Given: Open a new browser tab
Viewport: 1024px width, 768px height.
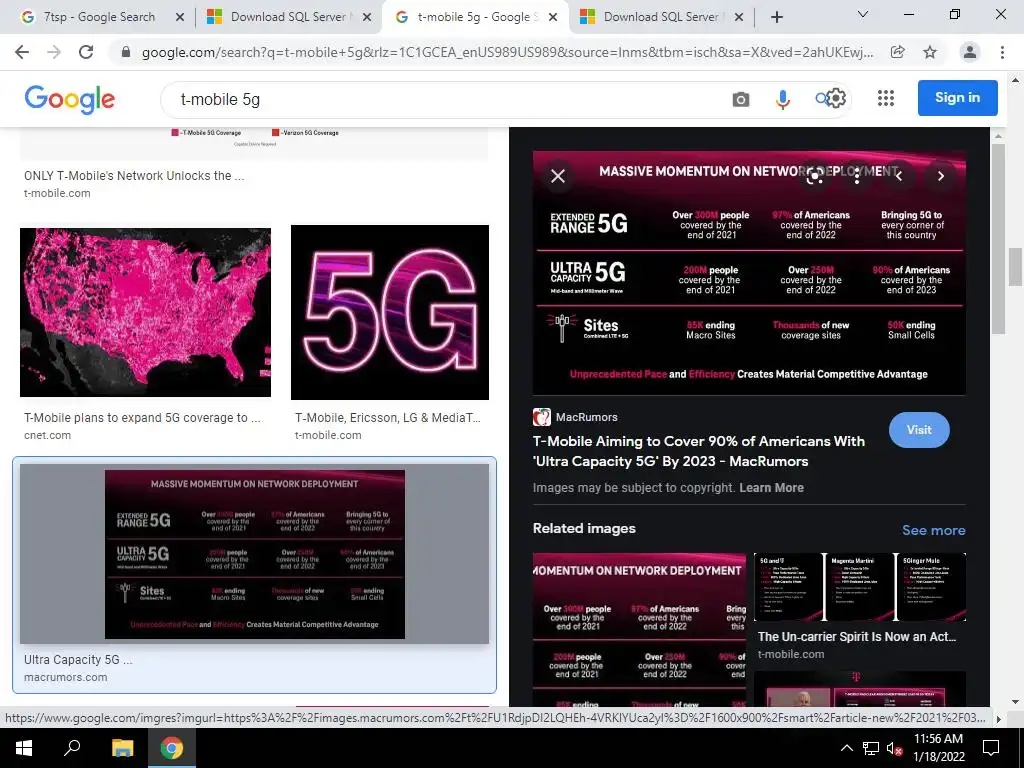Looking at the screenshot, I should (776, 17).
